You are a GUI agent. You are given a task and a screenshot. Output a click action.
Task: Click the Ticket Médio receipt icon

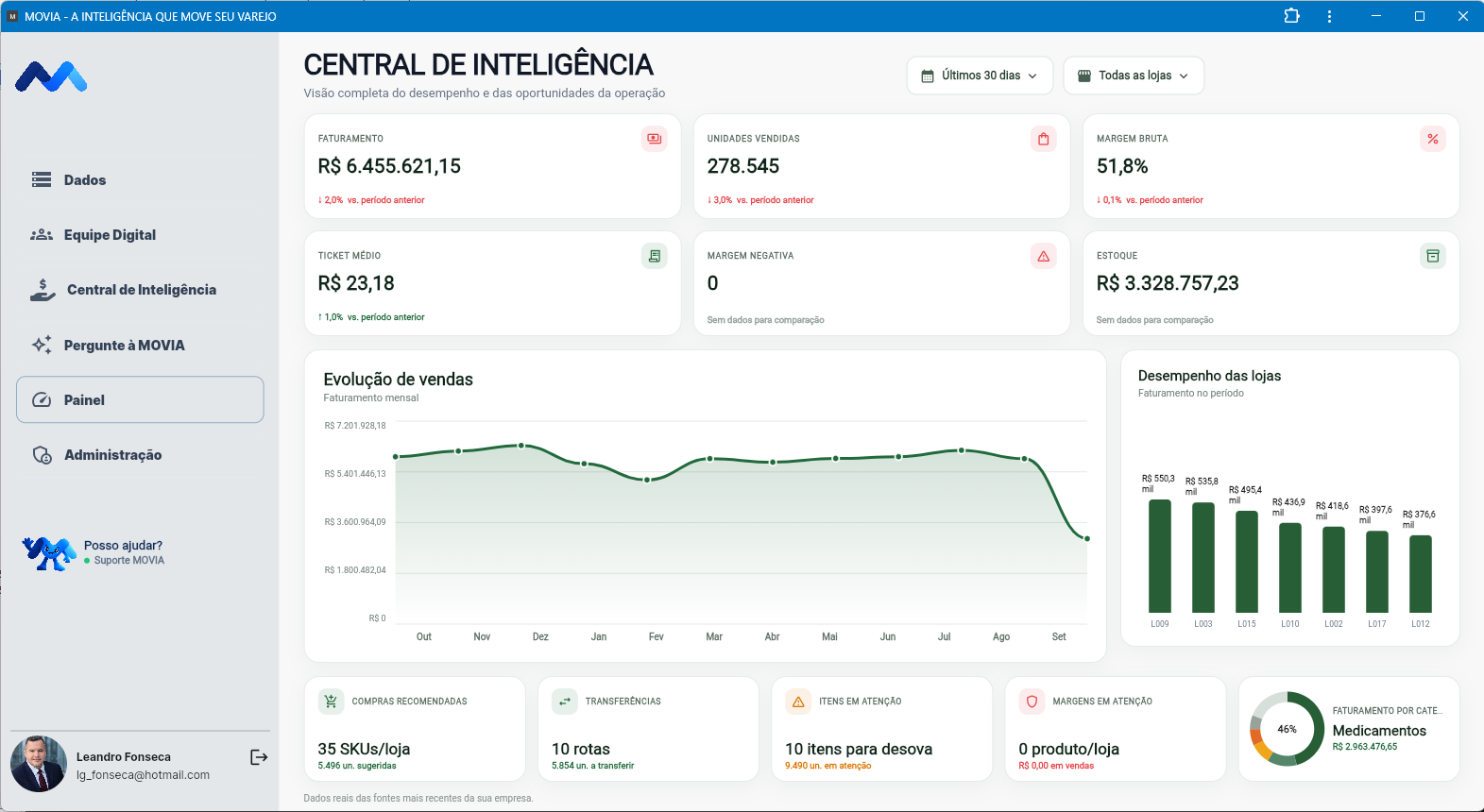click(x=655, y=256)
